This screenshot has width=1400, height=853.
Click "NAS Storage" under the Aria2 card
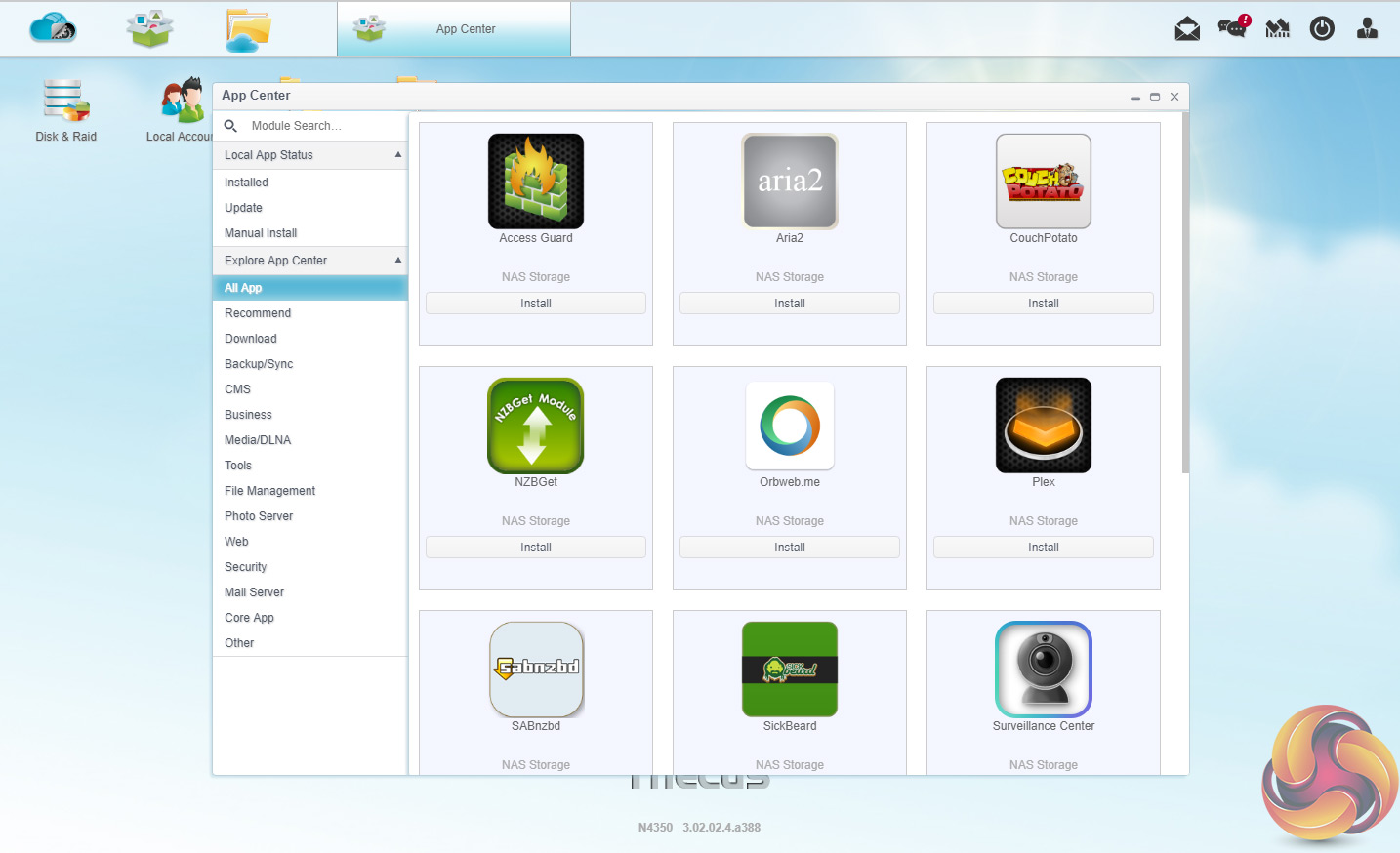click(x=790, y=277)
